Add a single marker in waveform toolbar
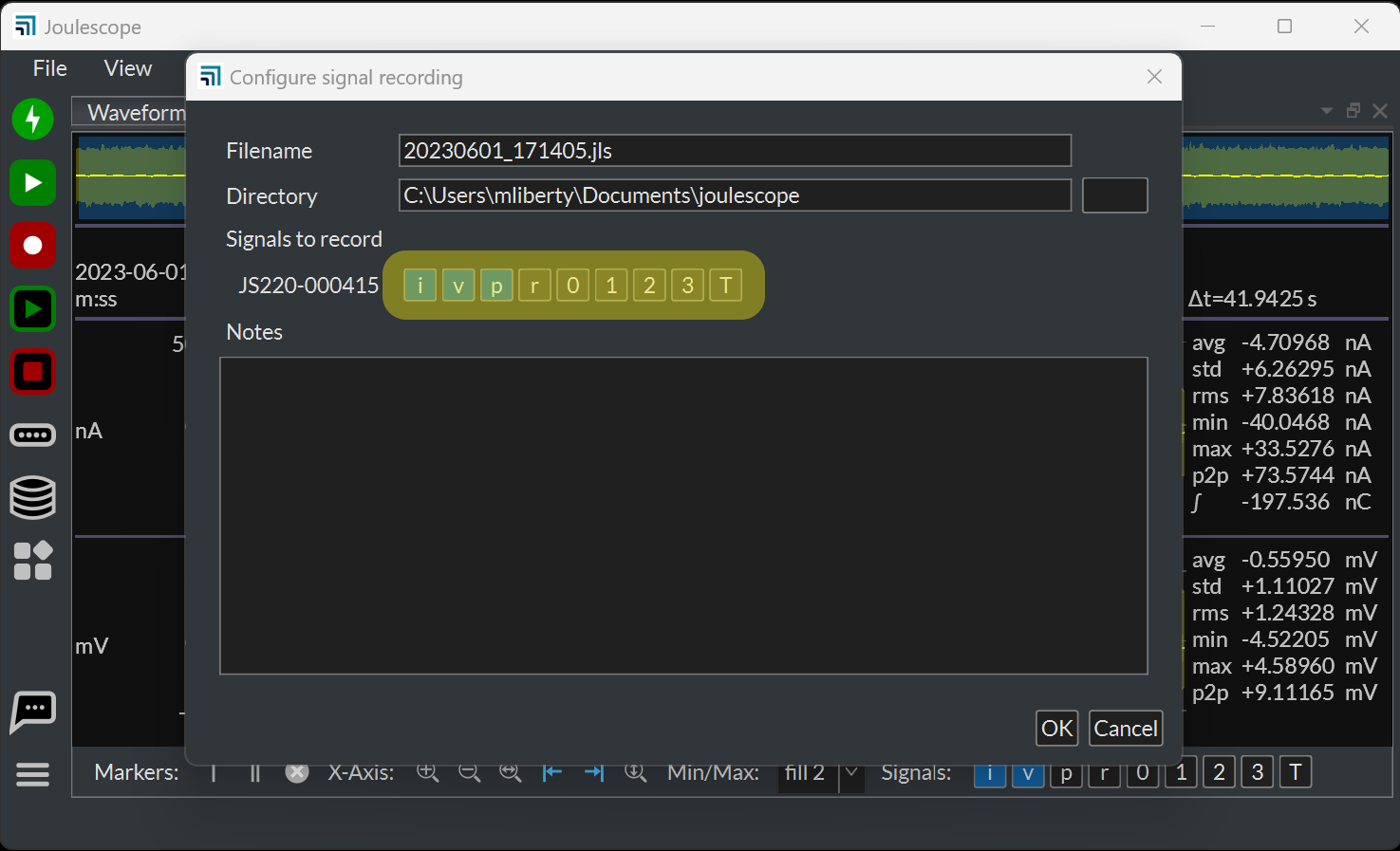 tap(214, 773)
